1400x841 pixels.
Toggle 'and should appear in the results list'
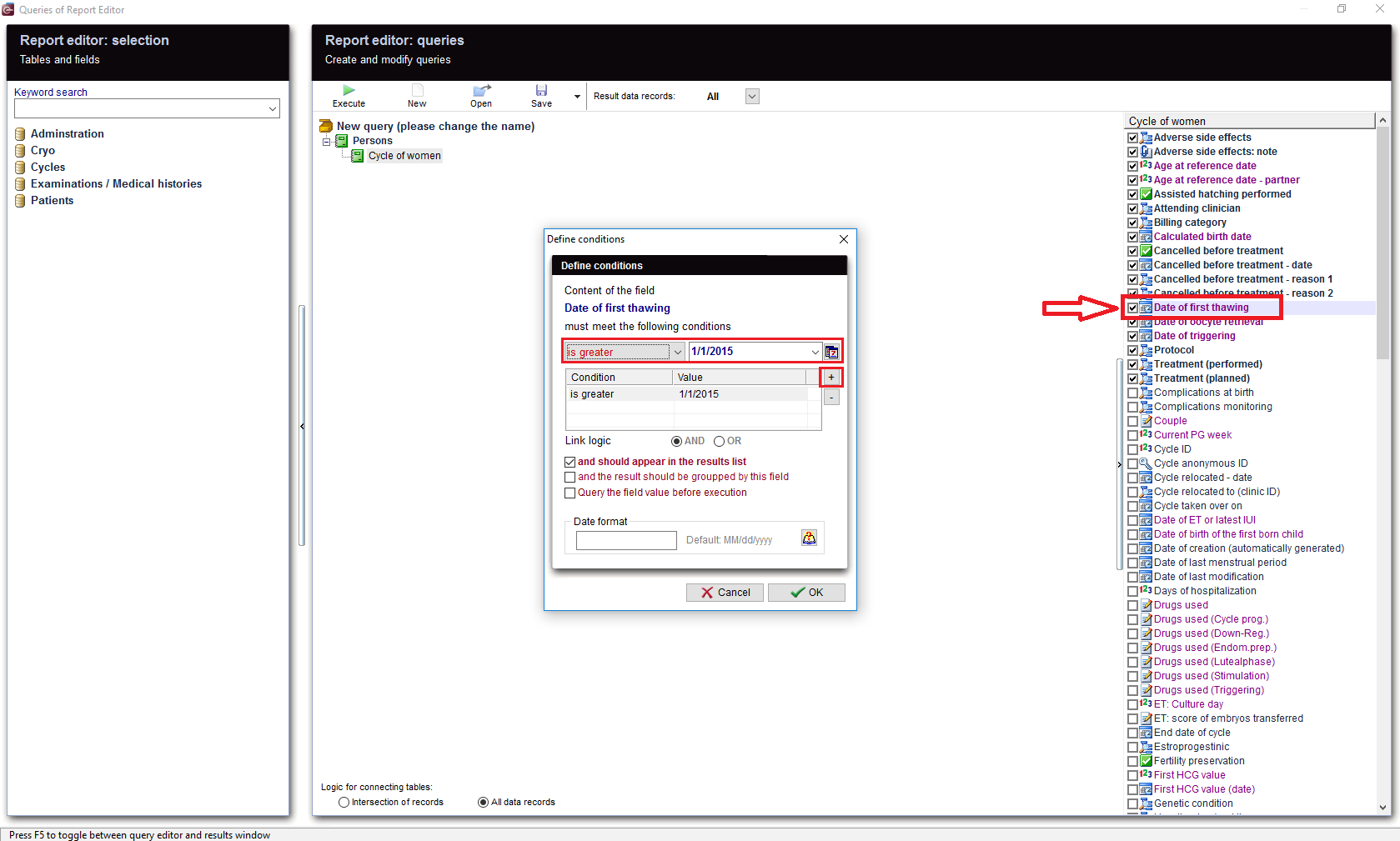(570, 462)
